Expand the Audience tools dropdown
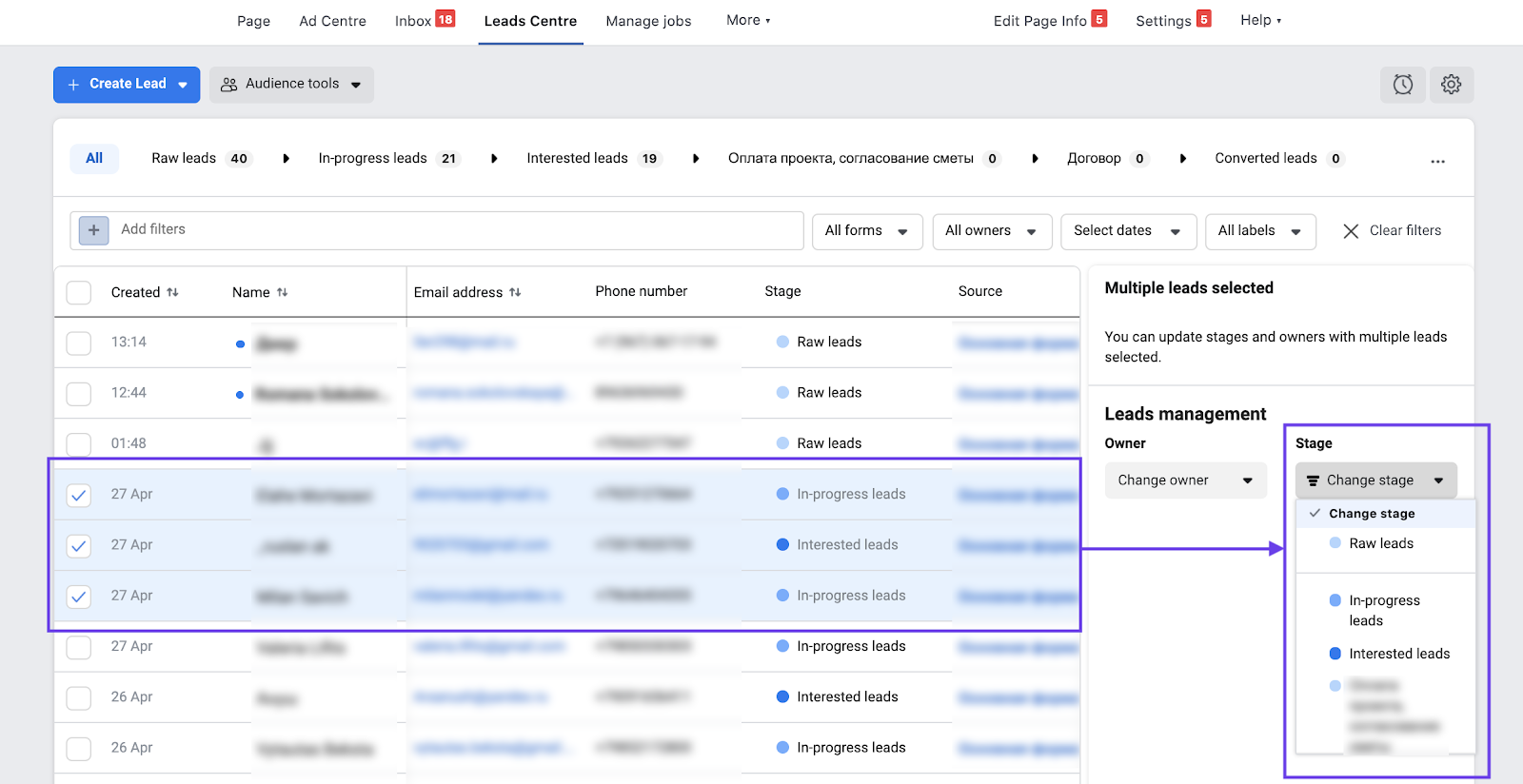Screen dimensions: 1523x784 pyautogui.click(x=291, y=85)
